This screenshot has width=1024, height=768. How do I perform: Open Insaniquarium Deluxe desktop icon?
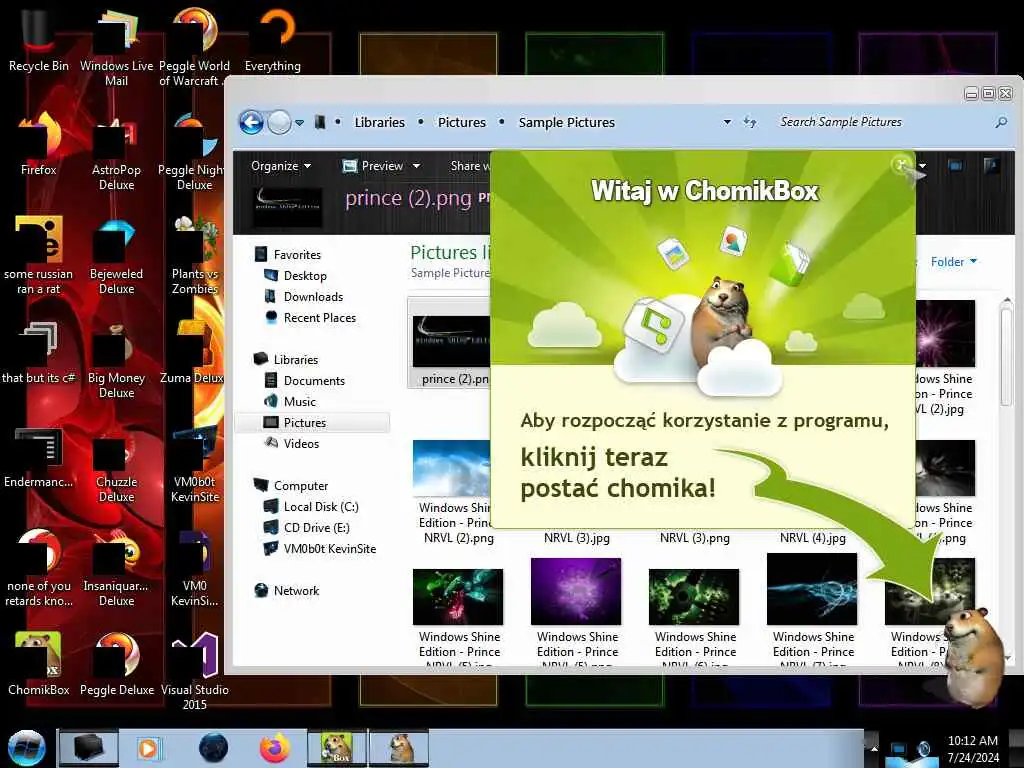tap(116, 567)
